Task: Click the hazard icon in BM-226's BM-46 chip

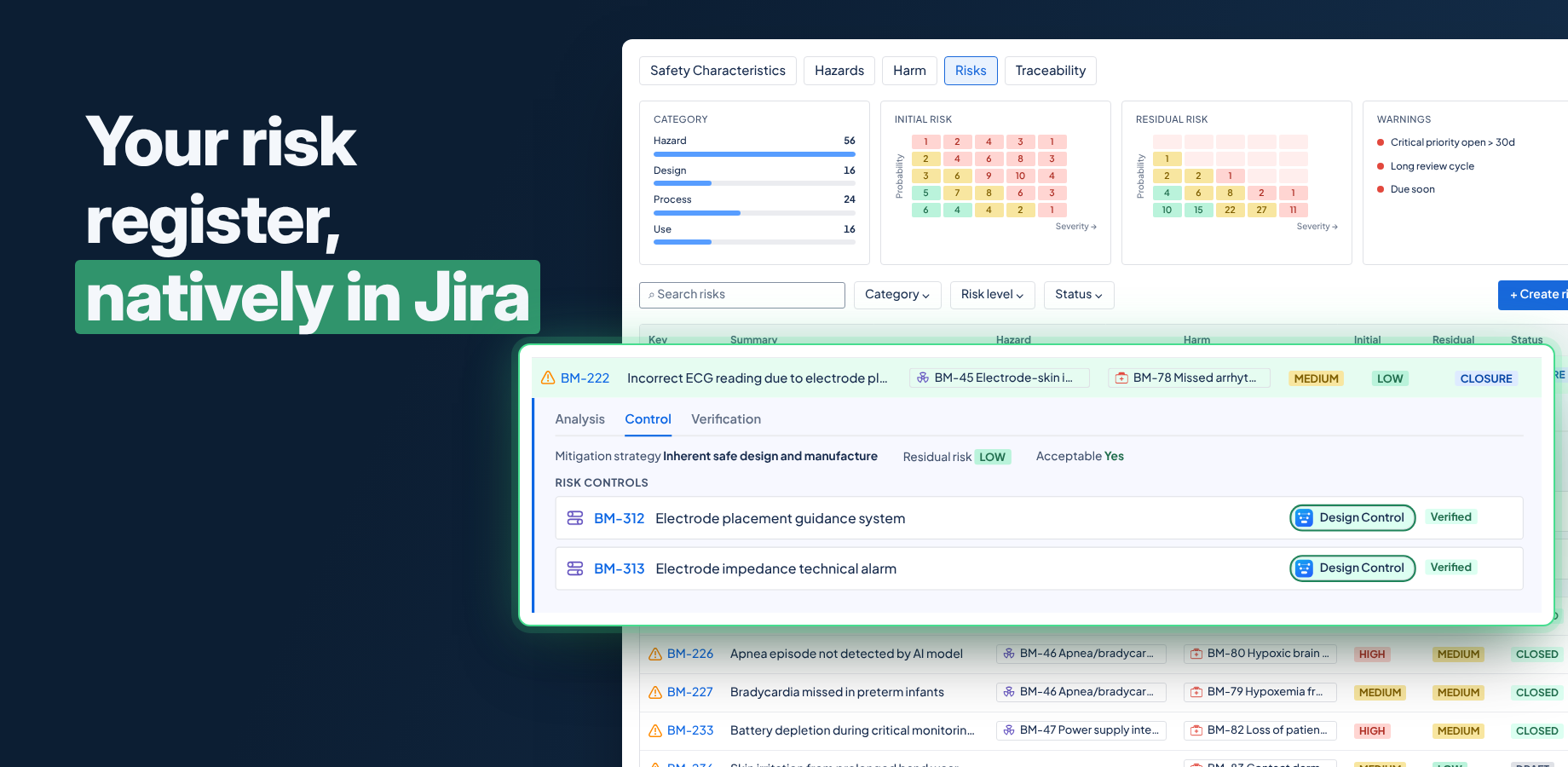Action: click(x=1009, y=654)
